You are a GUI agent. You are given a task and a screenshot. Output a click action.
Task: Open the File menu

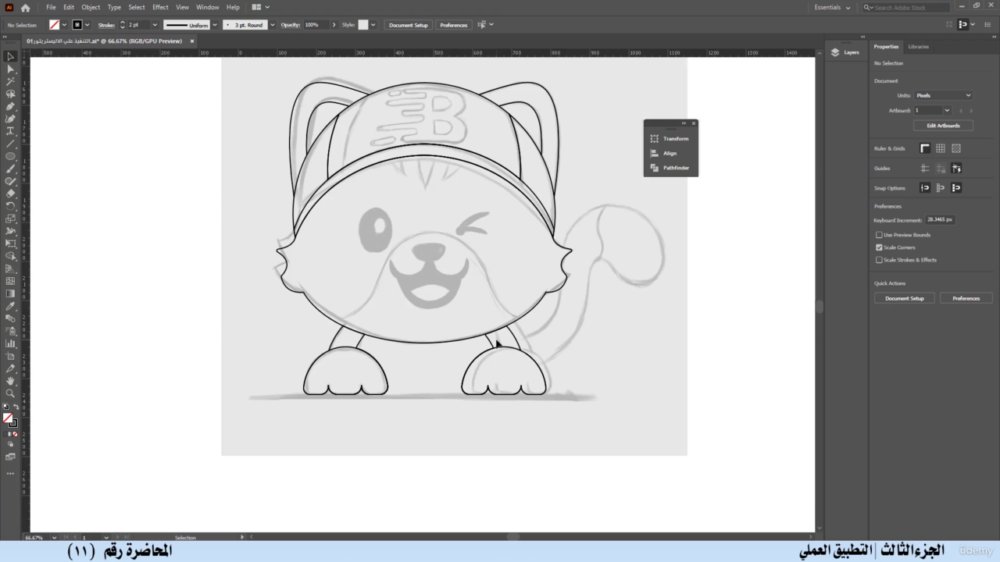point(50,8)
